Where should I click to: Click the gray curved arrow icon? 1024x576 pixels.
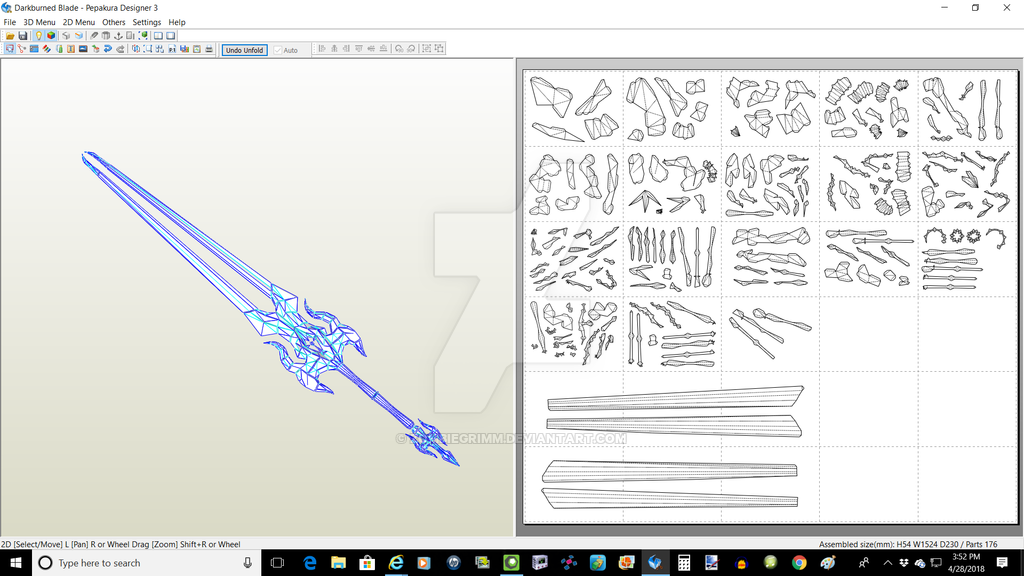(120, 49)
